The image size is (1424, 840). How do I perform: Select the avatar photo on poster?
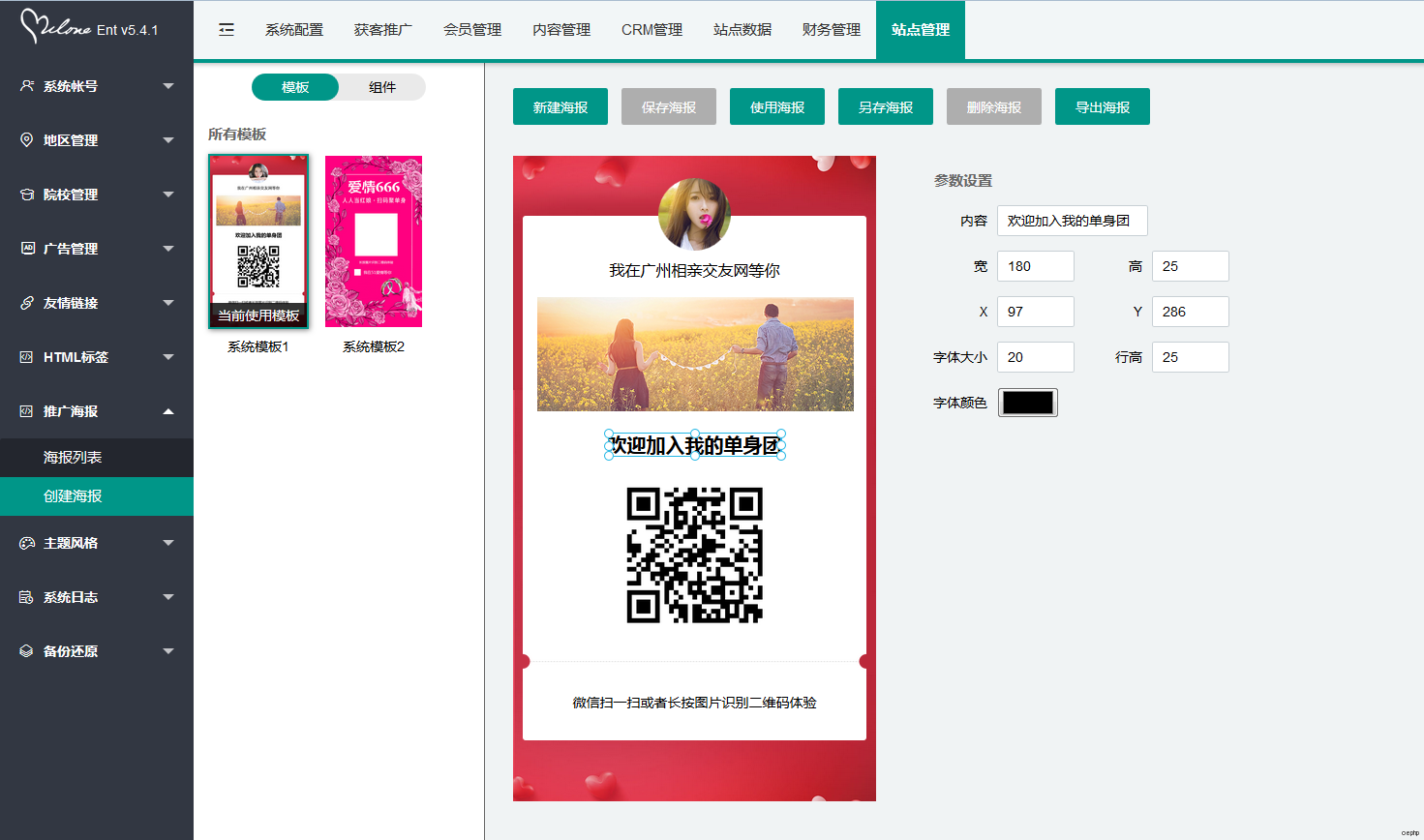click(694, 214)
